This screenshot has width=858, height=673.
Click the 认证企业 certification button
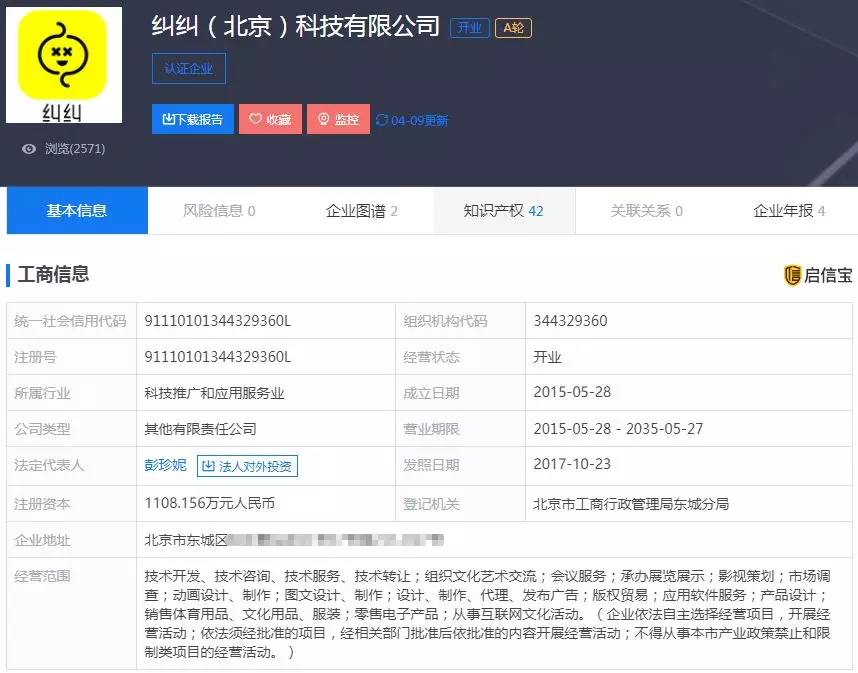(x=188, y=68)
